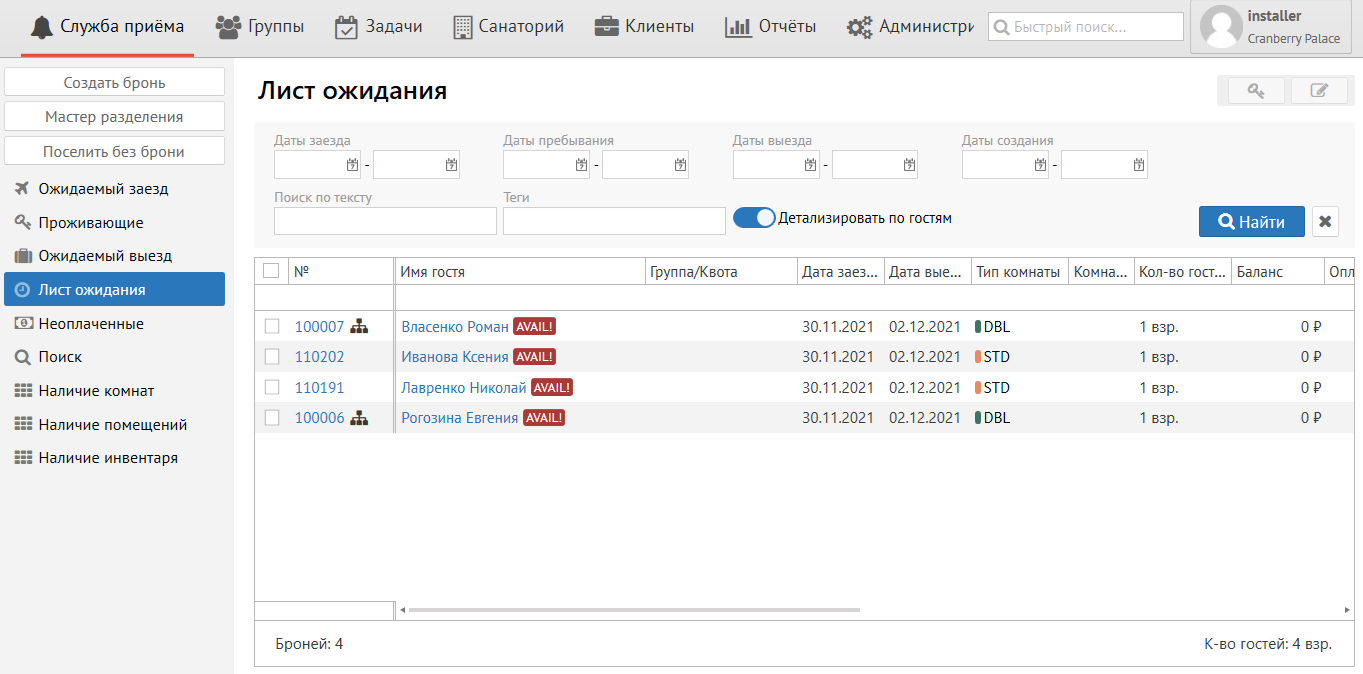Tick the checkbox for booking 110191
Screen dimensions: 1363x674
(x=272, y=388)
